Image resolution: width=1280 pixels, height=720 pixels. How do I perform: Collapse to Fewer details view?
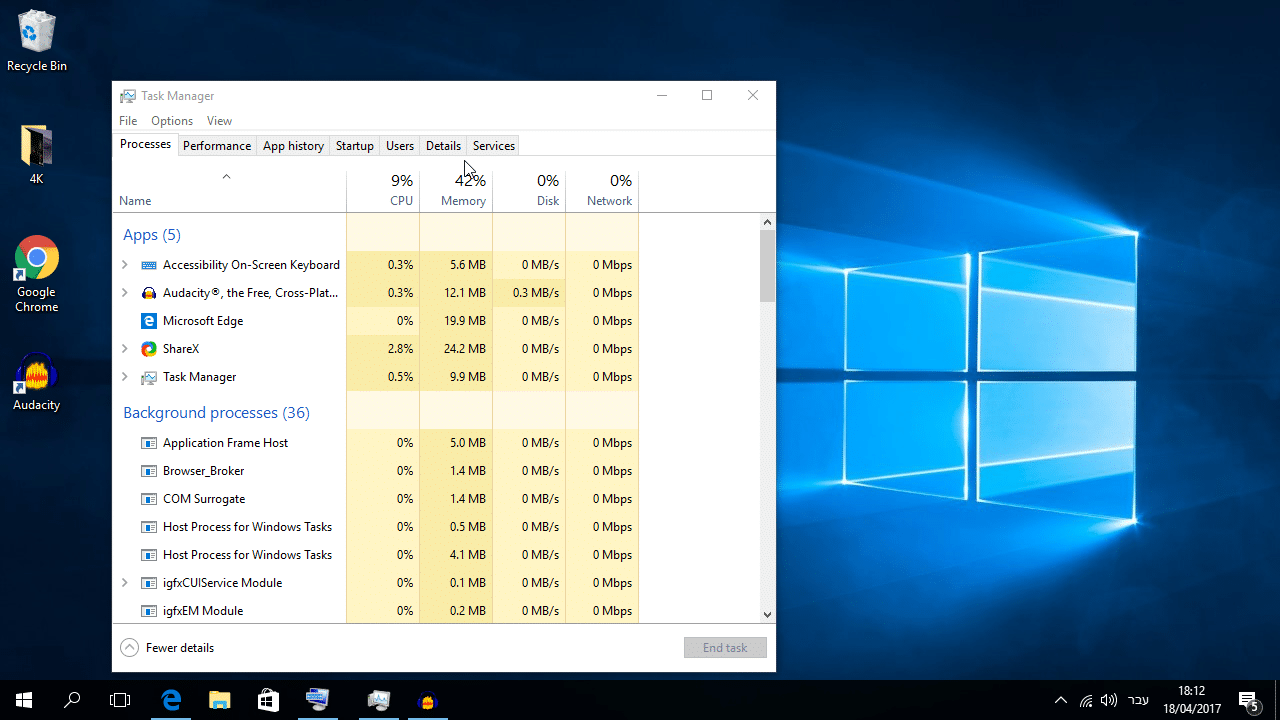tap(168, 648)
